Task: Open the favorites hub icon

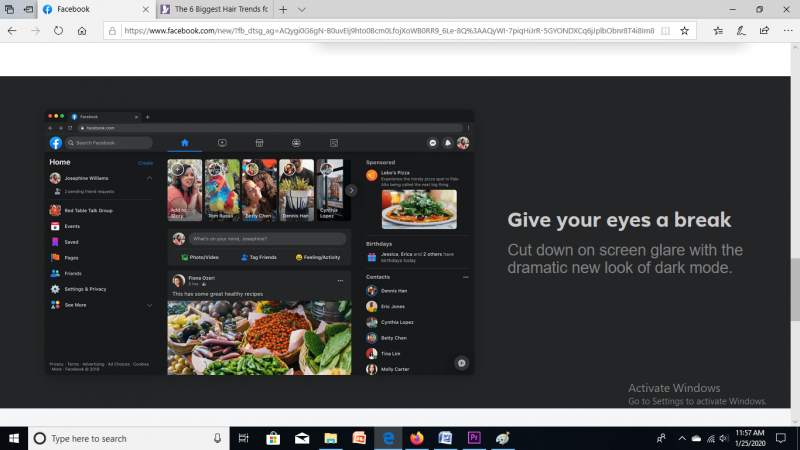Action: (x=718, y=31)
